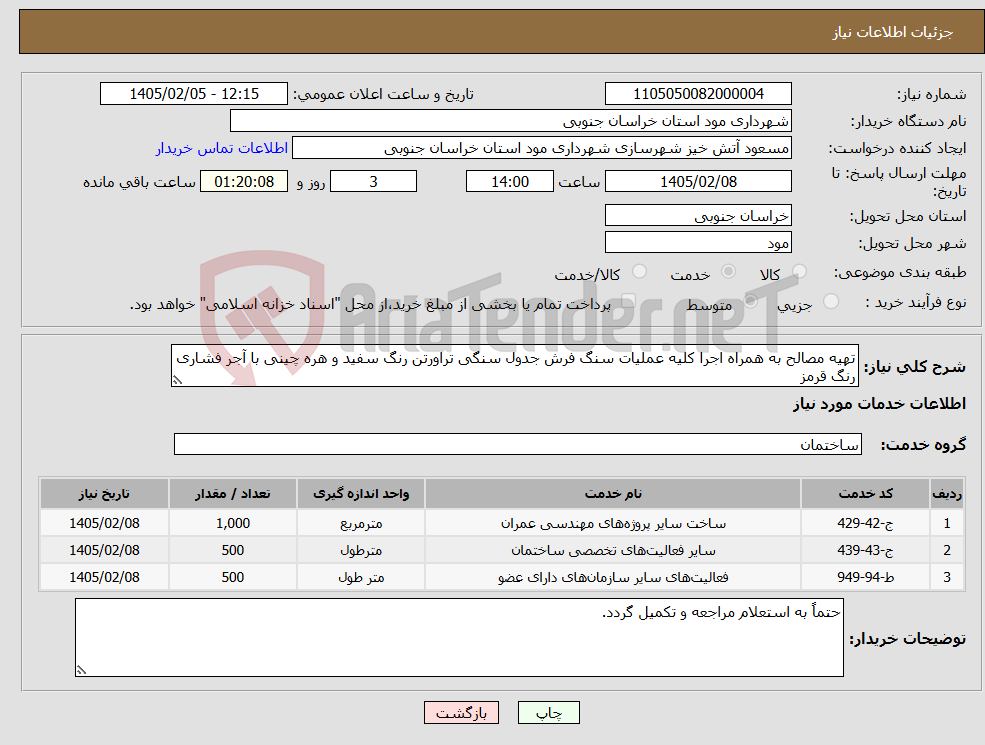Click need date 1405/02/08 in row 3
985x745 pixels.
(104, 577)
